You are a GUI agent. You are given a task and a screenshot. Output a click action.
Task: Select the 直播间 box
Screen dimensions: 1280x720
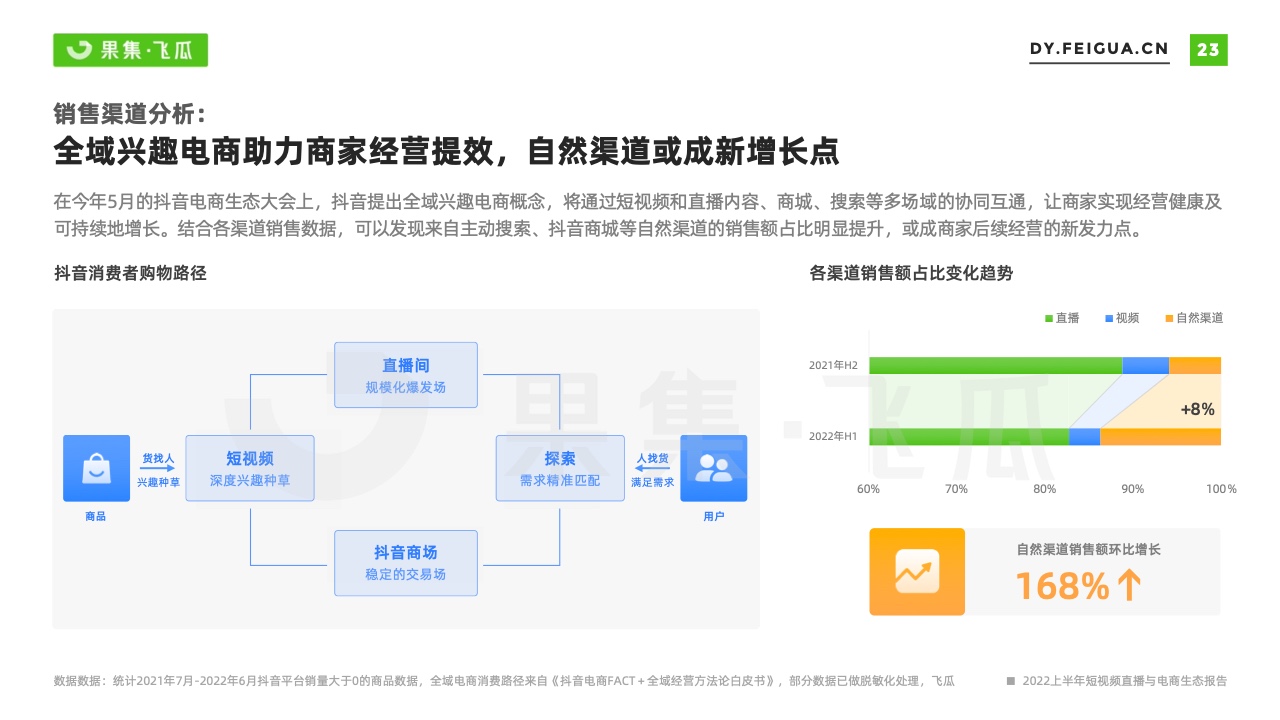tap(405, 375)
